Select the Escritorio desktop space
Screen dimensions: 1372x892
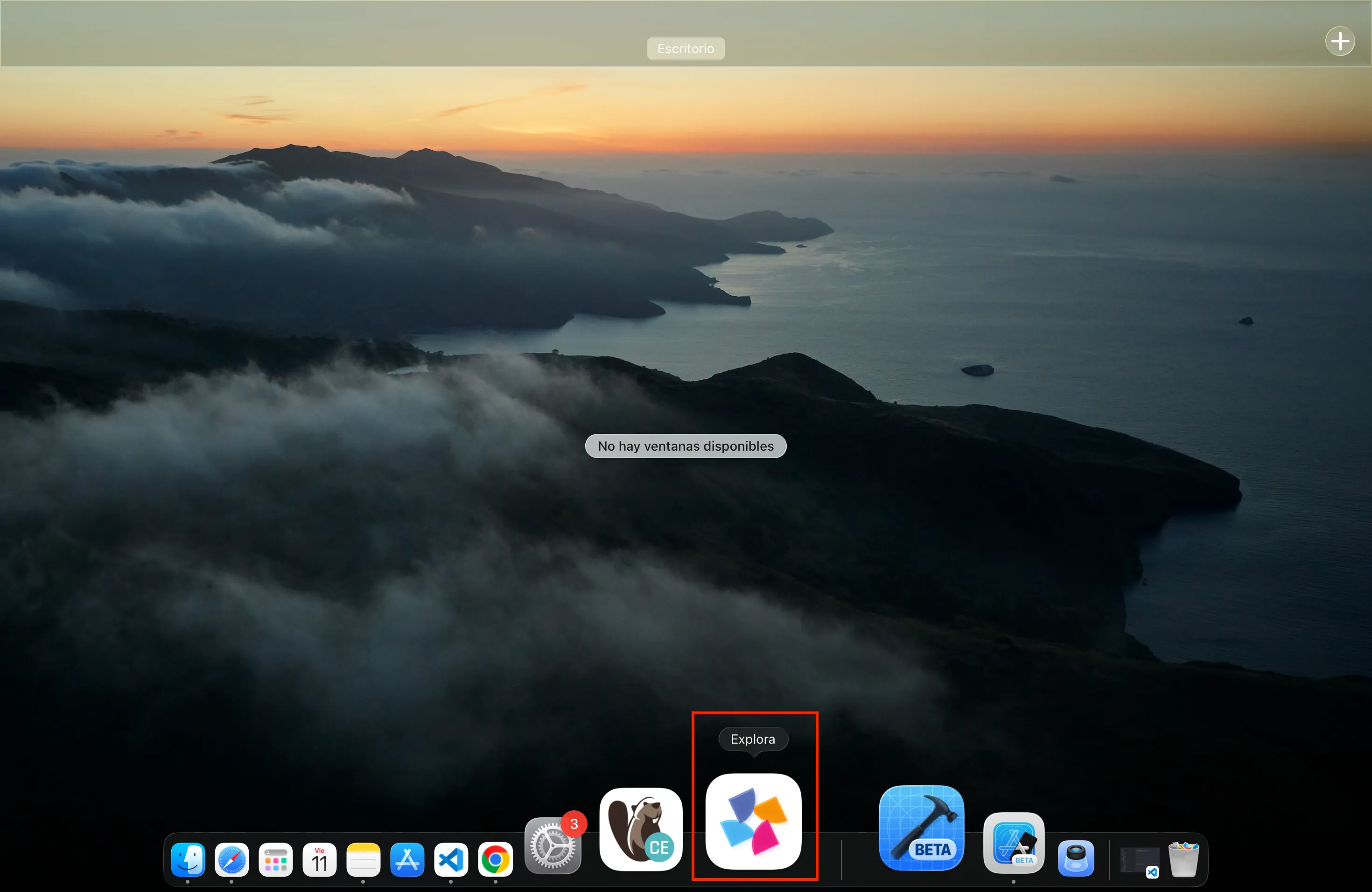click(x=686, y=49)
